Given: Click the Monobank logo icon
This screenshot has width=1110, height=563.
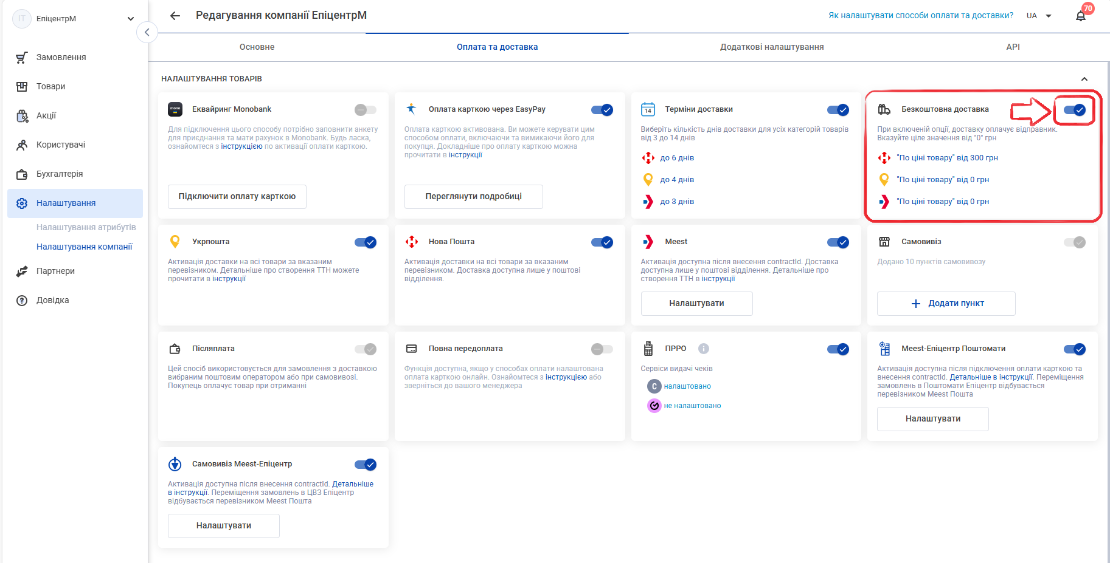Looking at the screenshot, I should pos(175,110).
